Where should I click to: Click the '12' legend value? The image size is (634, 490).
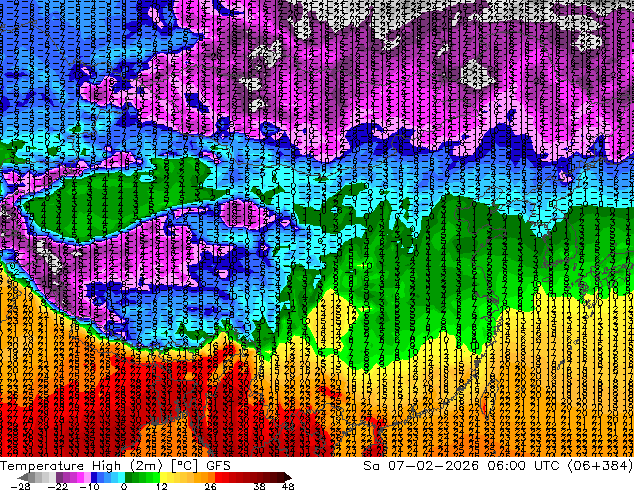162,486
